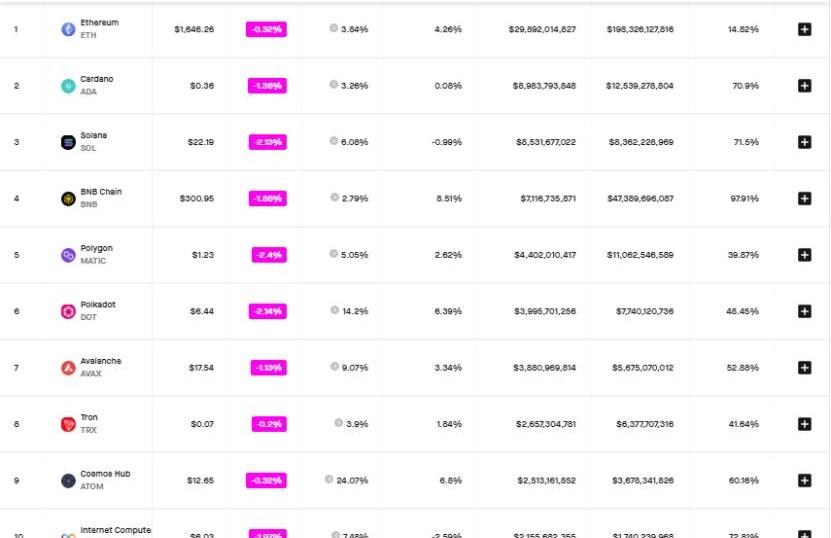Viewport: 831px width, 538px height.
Task: Click the Cardano coin logo icon
Action: click(68, 86)
